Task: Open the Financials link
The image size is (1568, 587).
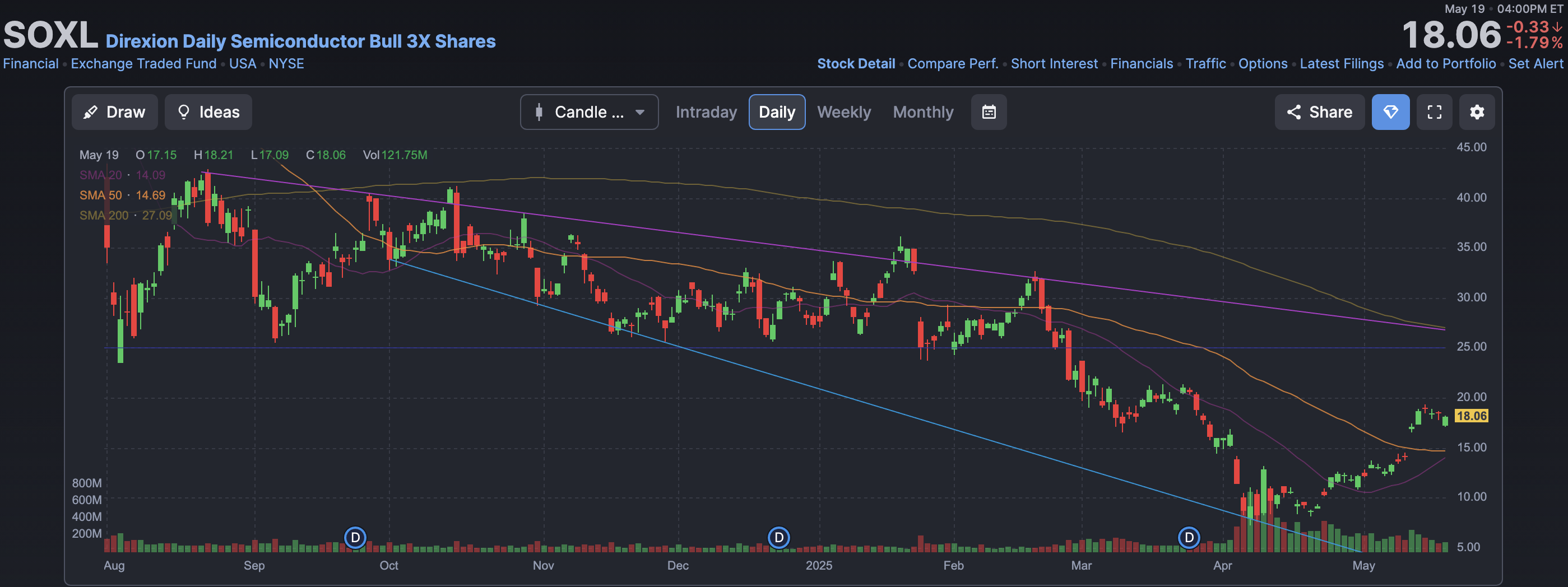Action: pos(1142,64)
